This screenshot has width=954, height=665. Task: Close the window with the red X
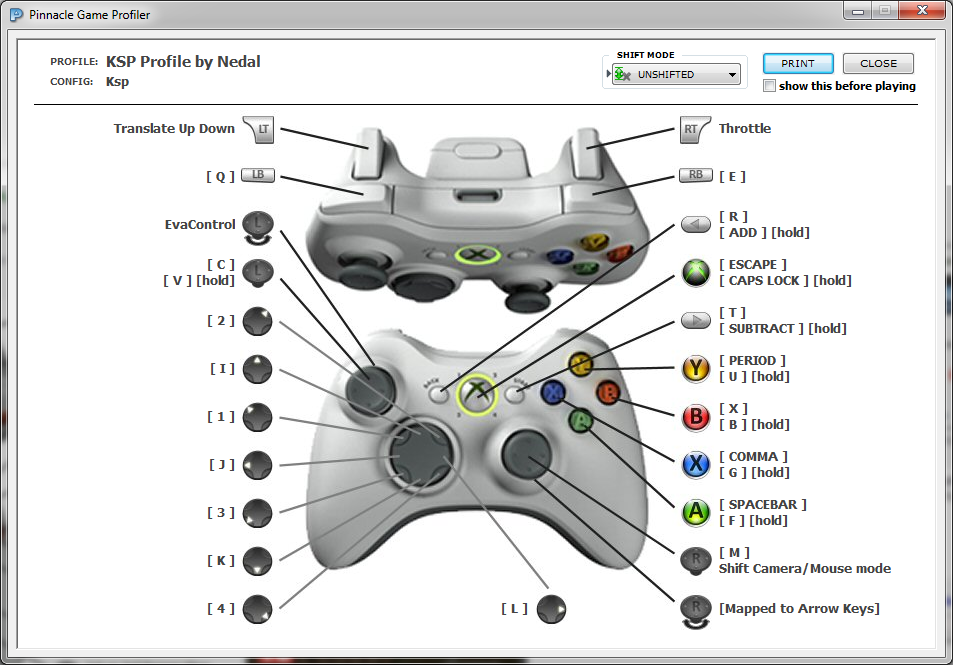click(922, 10)
